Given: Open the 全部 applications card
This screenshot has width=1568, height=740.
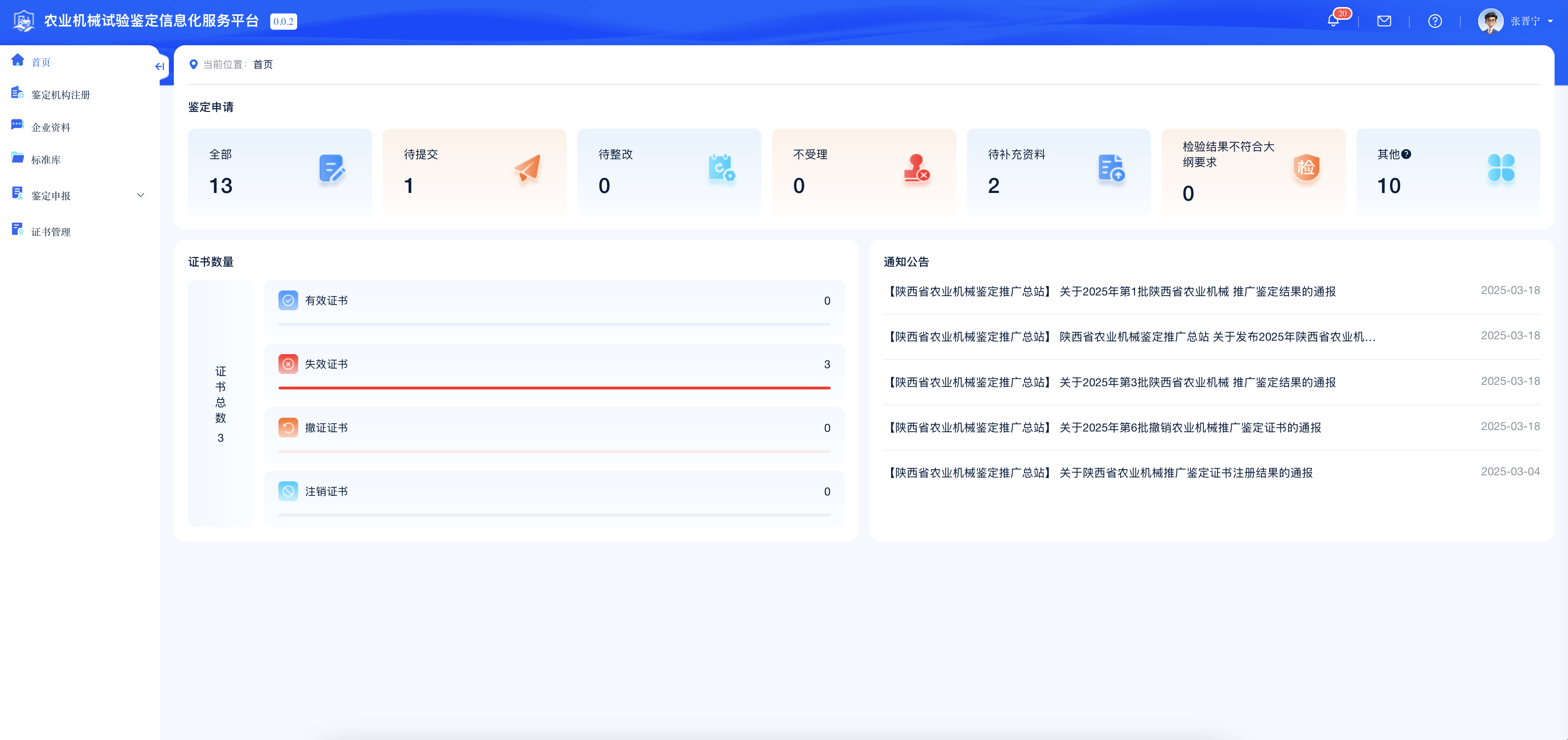Looking at the screenshot, I should (279, 172).
